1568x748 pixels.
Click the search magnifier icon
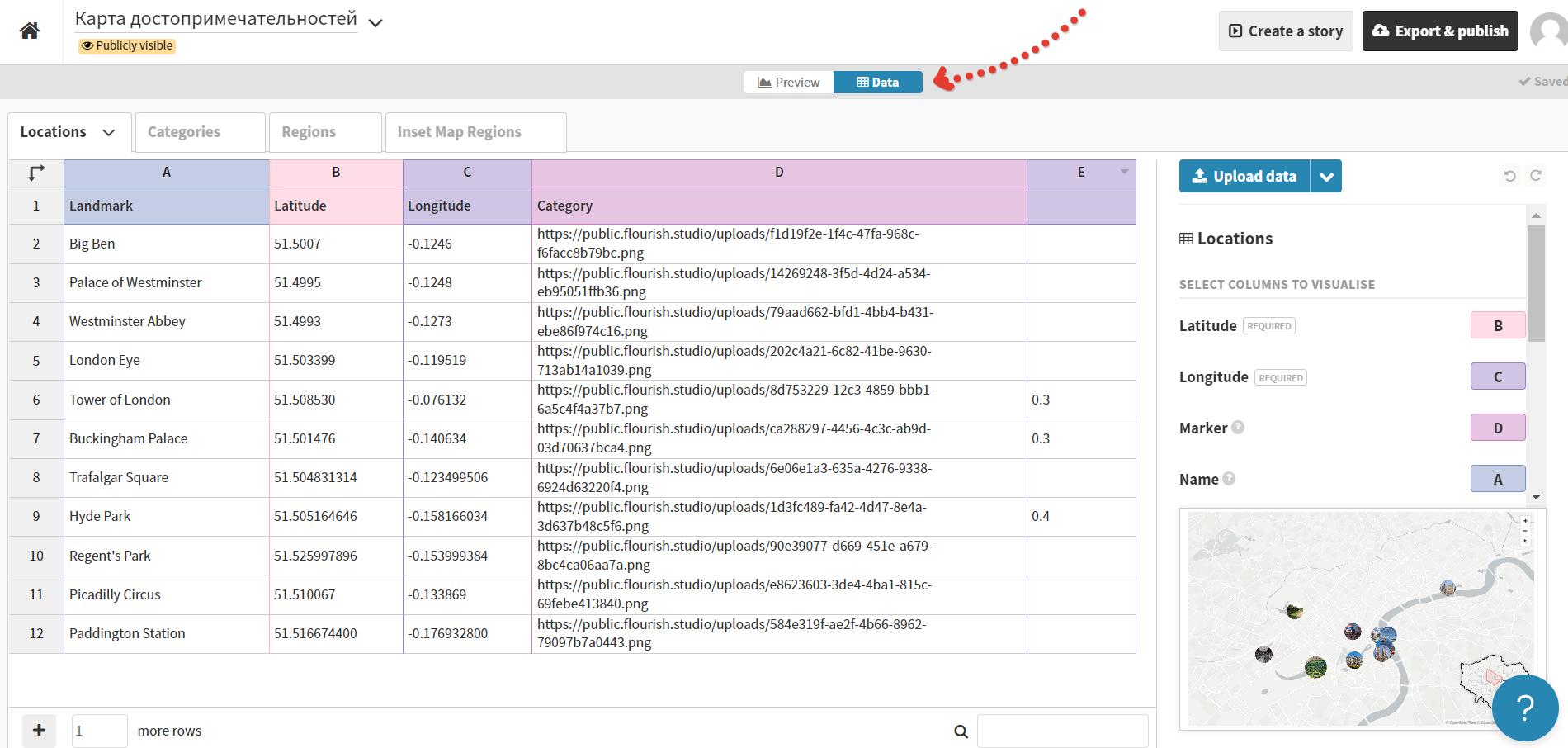(961, 731)
